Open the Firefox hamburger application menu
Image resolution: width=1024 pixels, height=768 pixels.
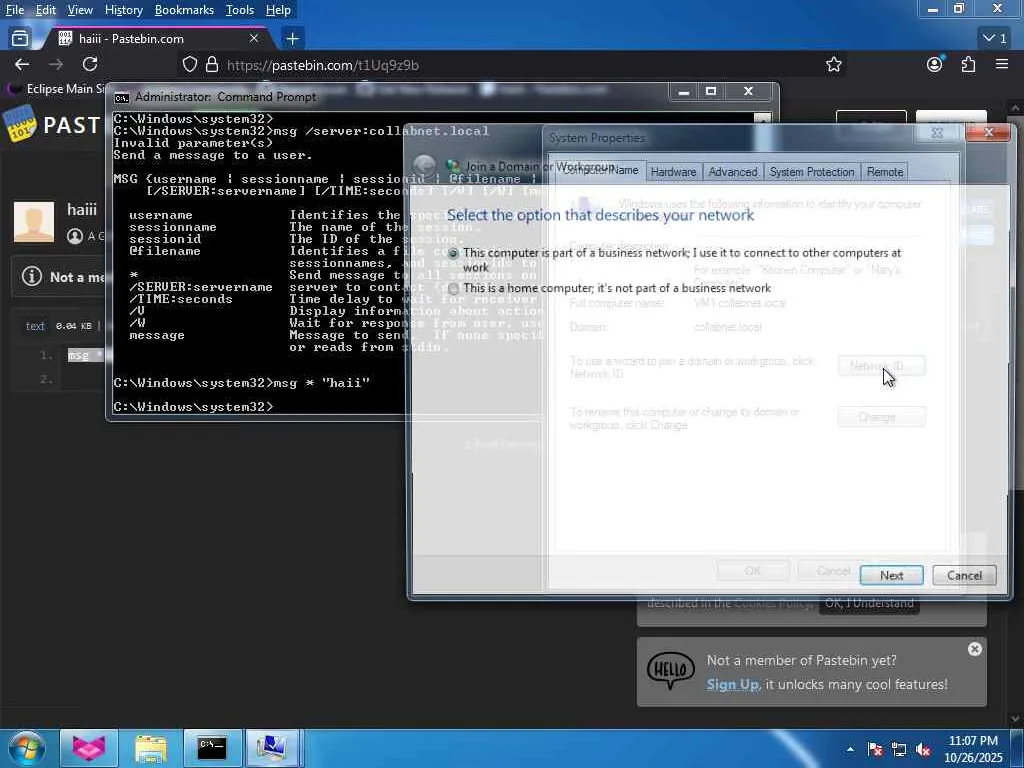1002,64
